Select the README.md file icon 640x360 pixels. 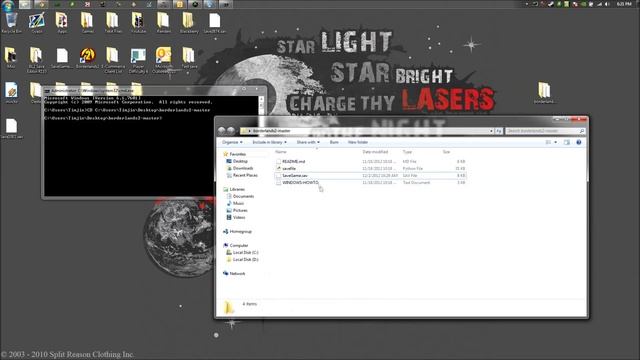[x=278, y=162]
